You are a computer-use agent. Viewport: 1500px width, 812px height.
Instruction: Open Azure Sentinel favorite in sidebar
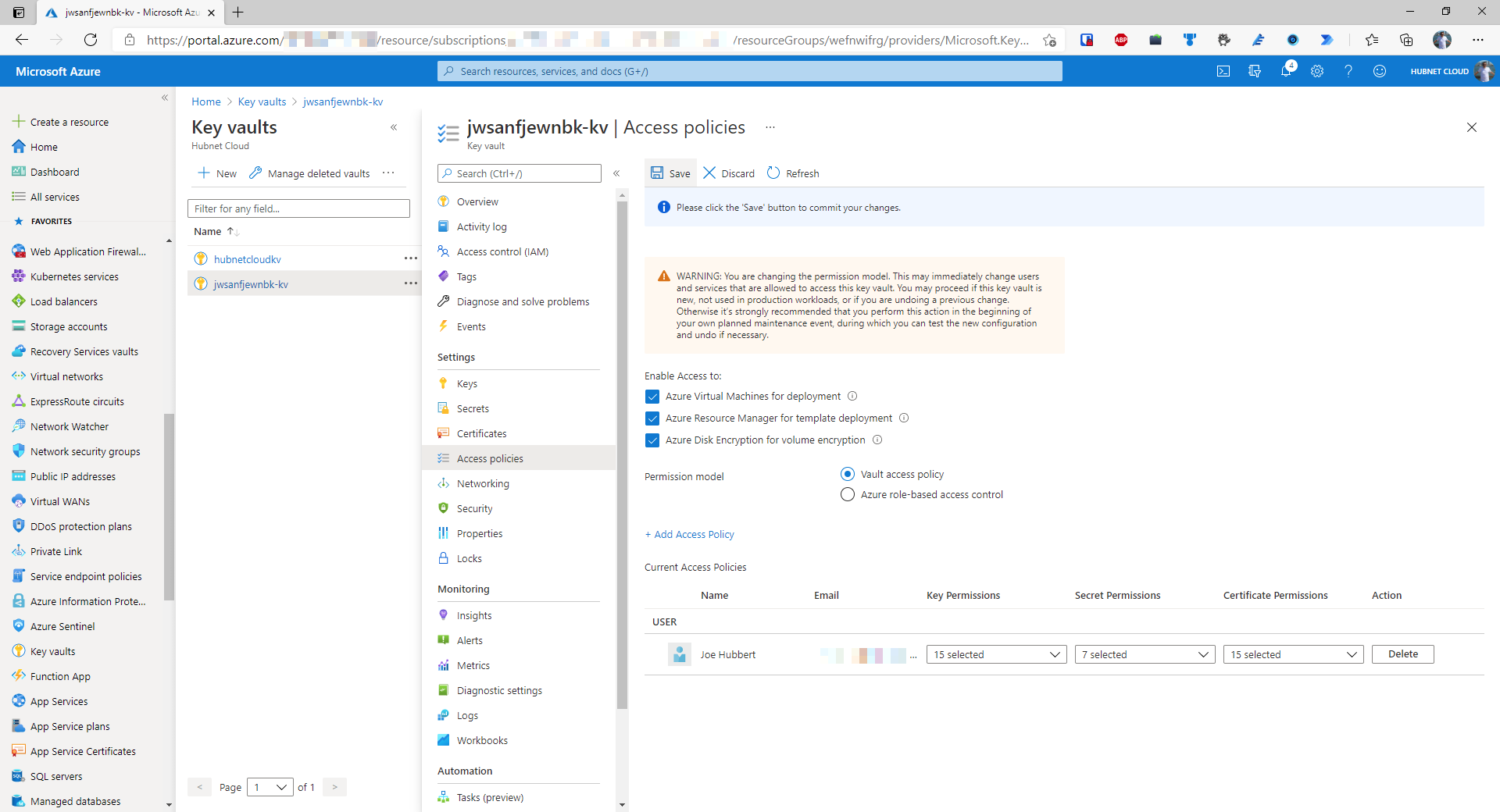point(62,626)
